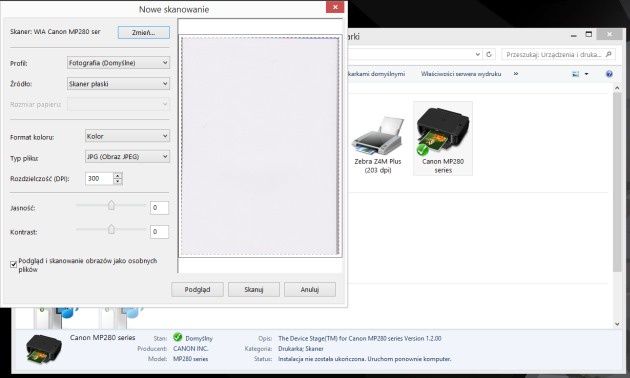Click Właściwości serwera wydruku in toolbar
Screen dimensions: 630x378
pos(461,74)
